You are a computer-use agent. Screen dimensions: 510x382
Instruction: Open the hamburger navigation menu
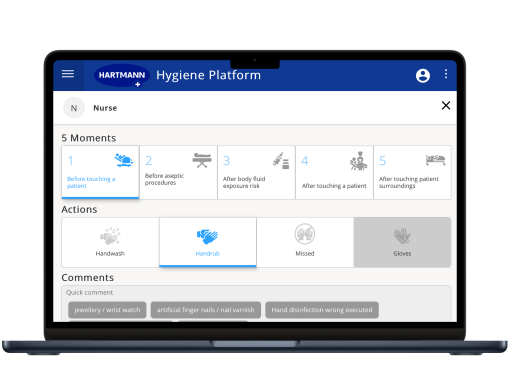(68, 74)
